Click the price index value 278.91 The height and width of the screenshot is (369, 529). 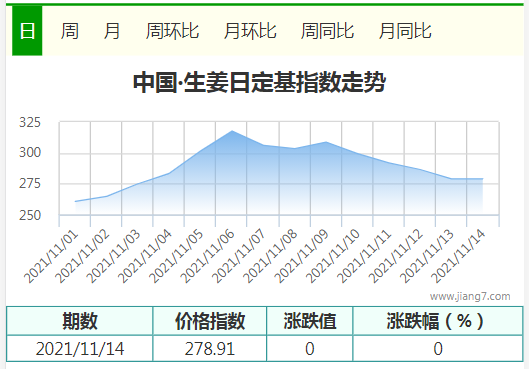(210, 348)
